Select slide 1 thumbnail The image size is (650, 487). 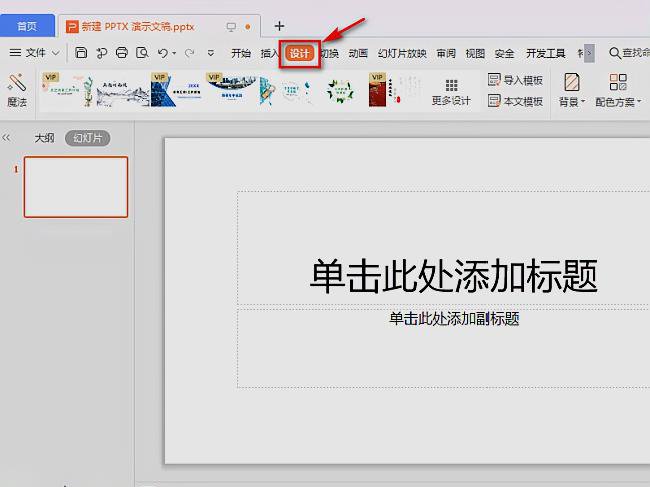pos(76,187)
